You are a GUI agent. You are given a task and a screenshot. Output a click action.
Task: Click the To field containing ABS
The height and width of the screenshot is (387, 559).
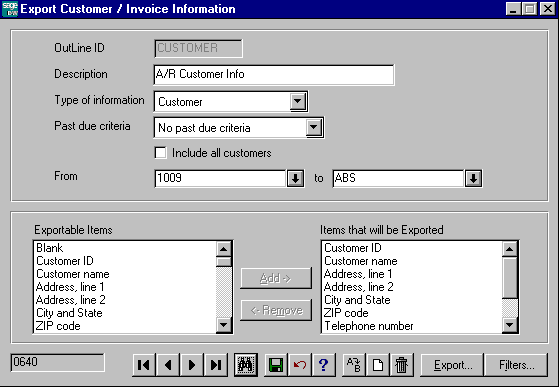[398, 178]
